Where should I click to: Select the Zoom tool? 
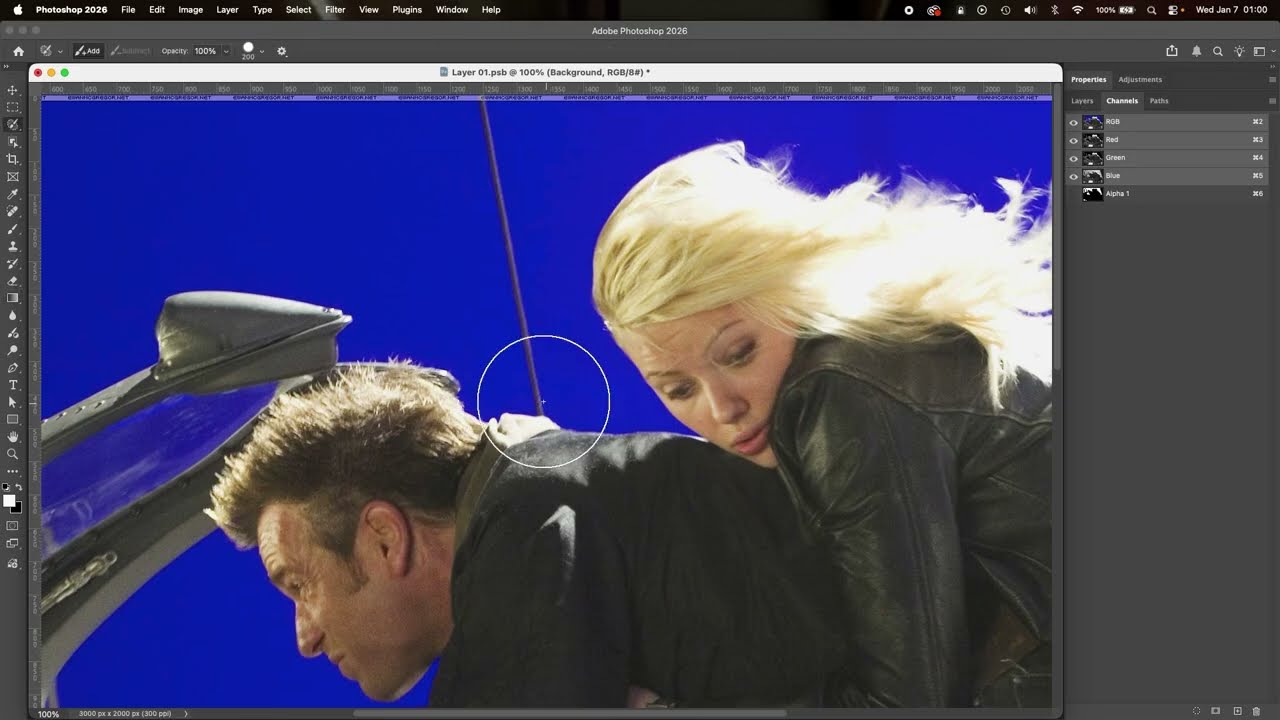(x=13, y=454)
